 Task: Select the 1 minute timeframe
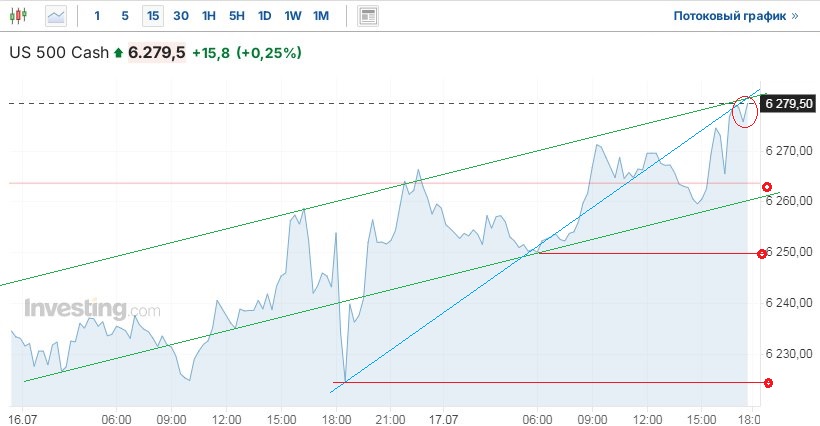click(97, 16)
